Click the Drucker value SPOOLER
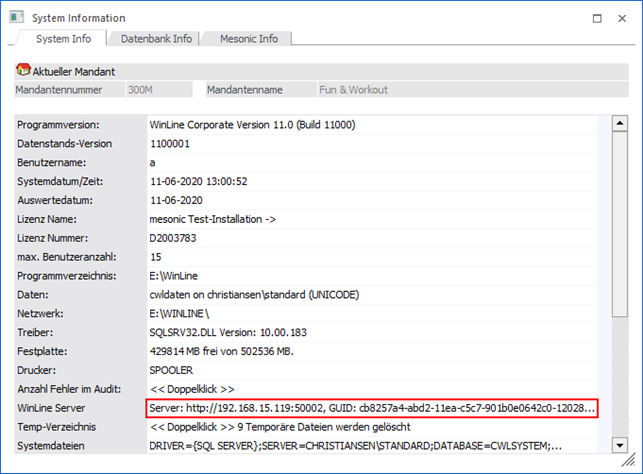Image resolution: width=643 pixels, height=474 pixels. tap(171, 370)
